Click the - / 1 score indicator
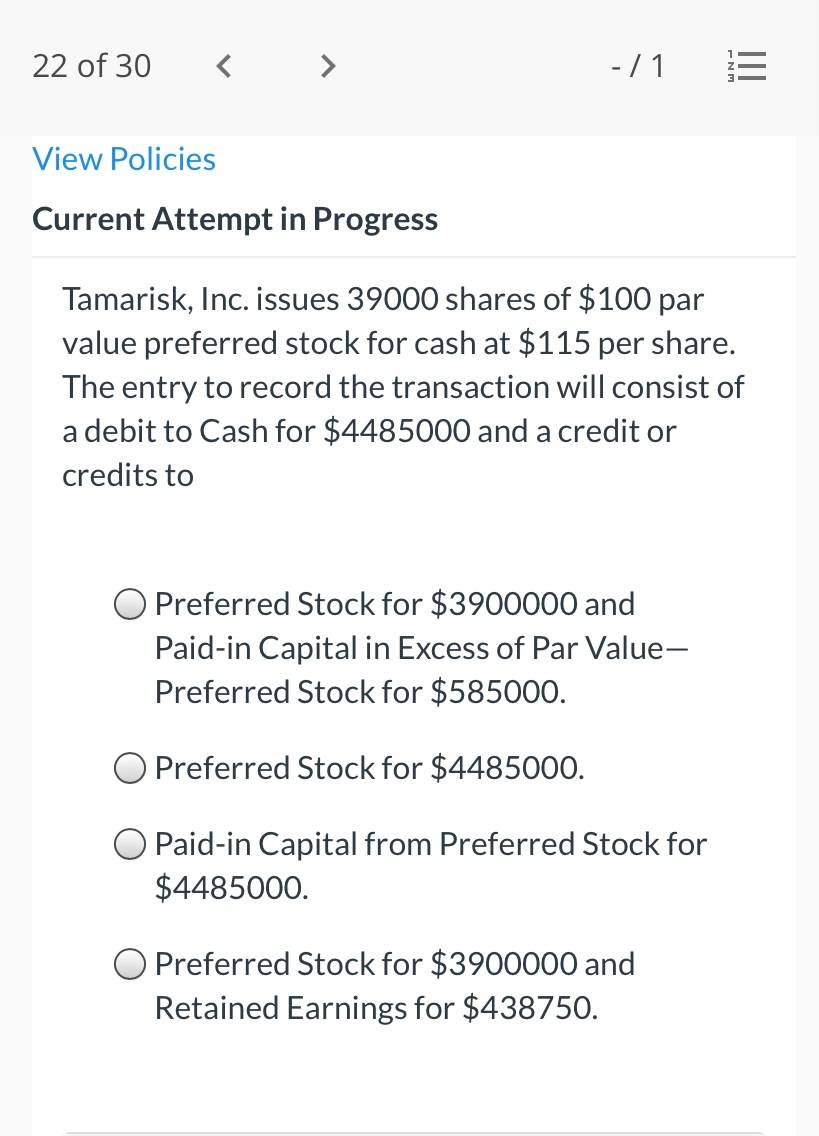Image resolution: width=819 pixels, height=1136 pixels. point(638,66)
